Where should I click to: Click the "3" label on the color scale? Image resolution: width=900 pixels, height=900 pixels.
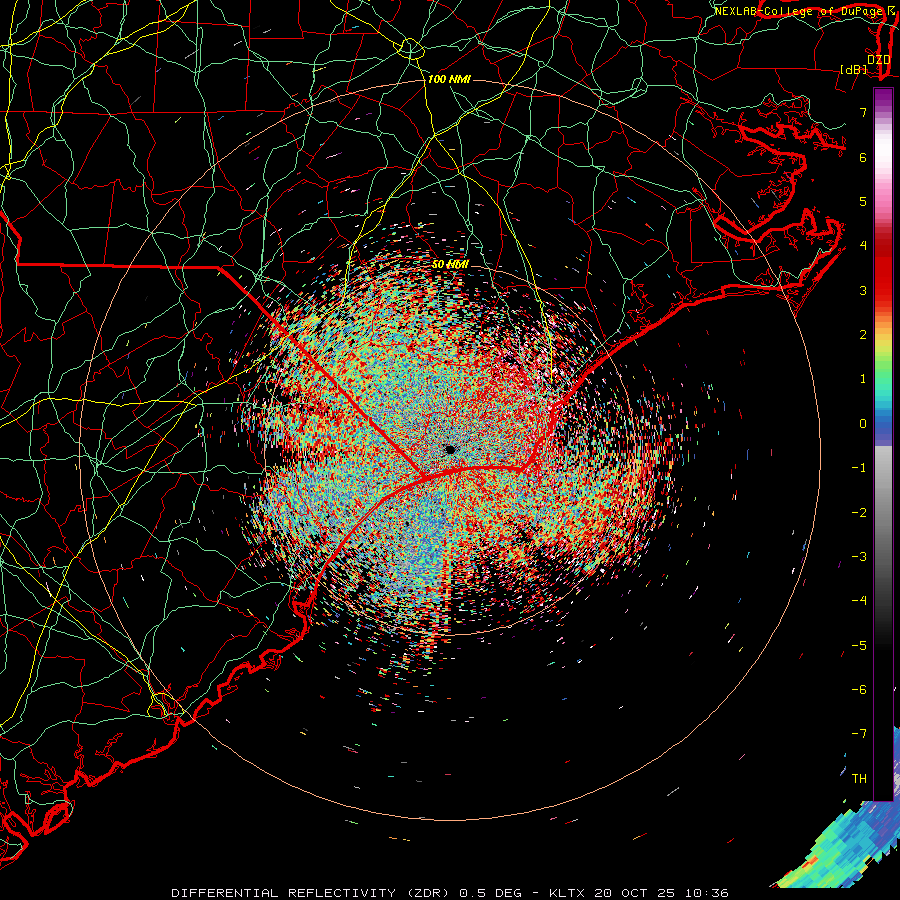point(863,290)
